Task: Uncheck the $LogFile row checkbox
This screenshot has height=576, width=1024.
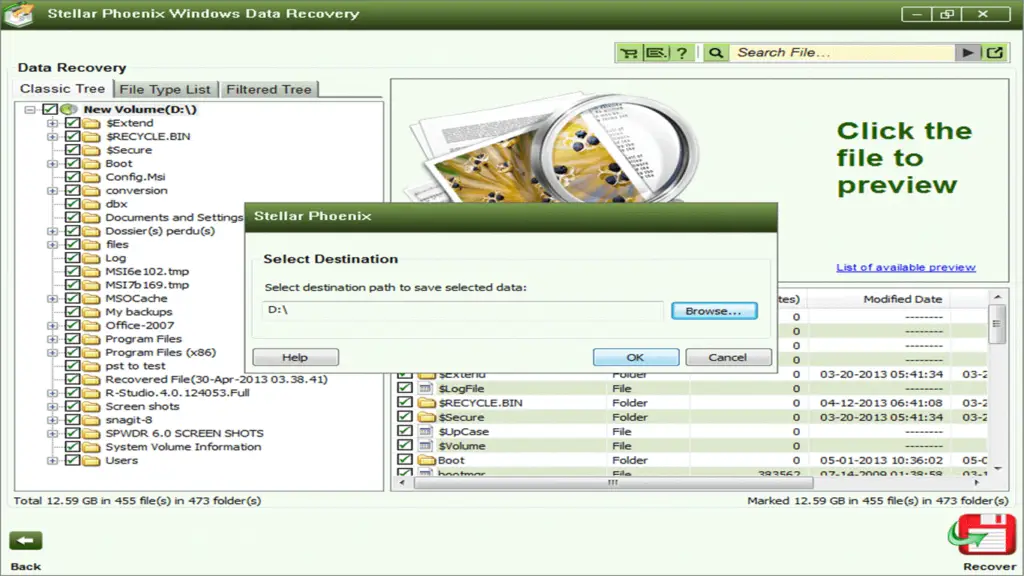Action: click(405, 388)
